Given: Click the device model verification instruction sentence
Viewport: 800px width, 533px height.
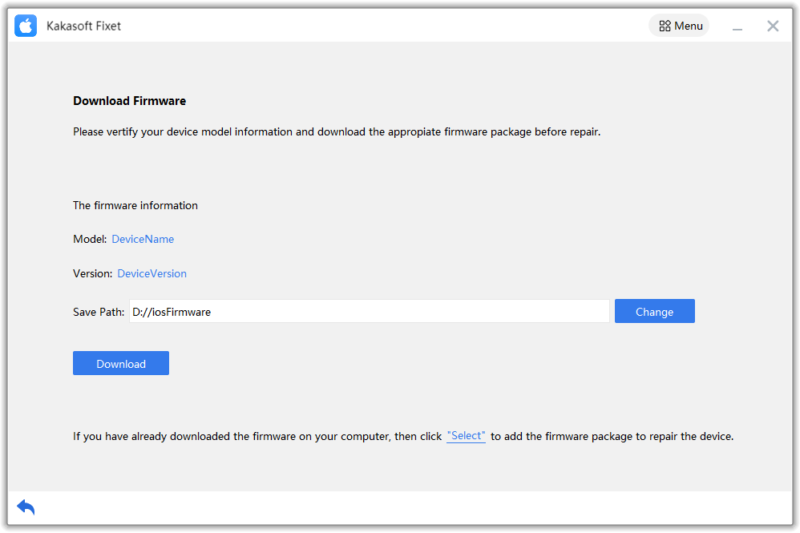Looking at the screenshot, I should (x=337, y=131).
